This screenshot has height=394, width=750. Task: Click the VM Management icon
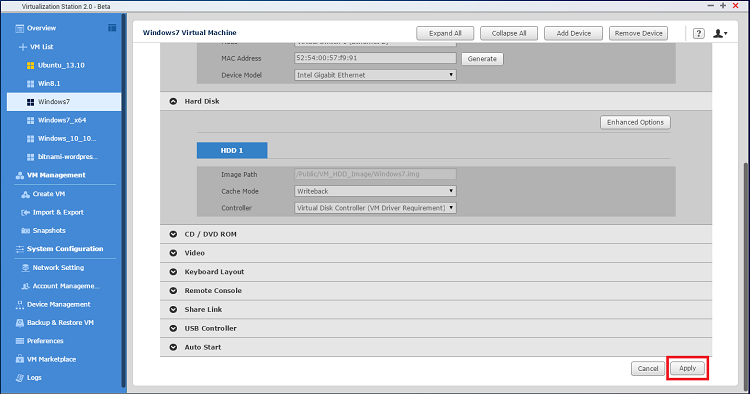[x=20, y=175]
